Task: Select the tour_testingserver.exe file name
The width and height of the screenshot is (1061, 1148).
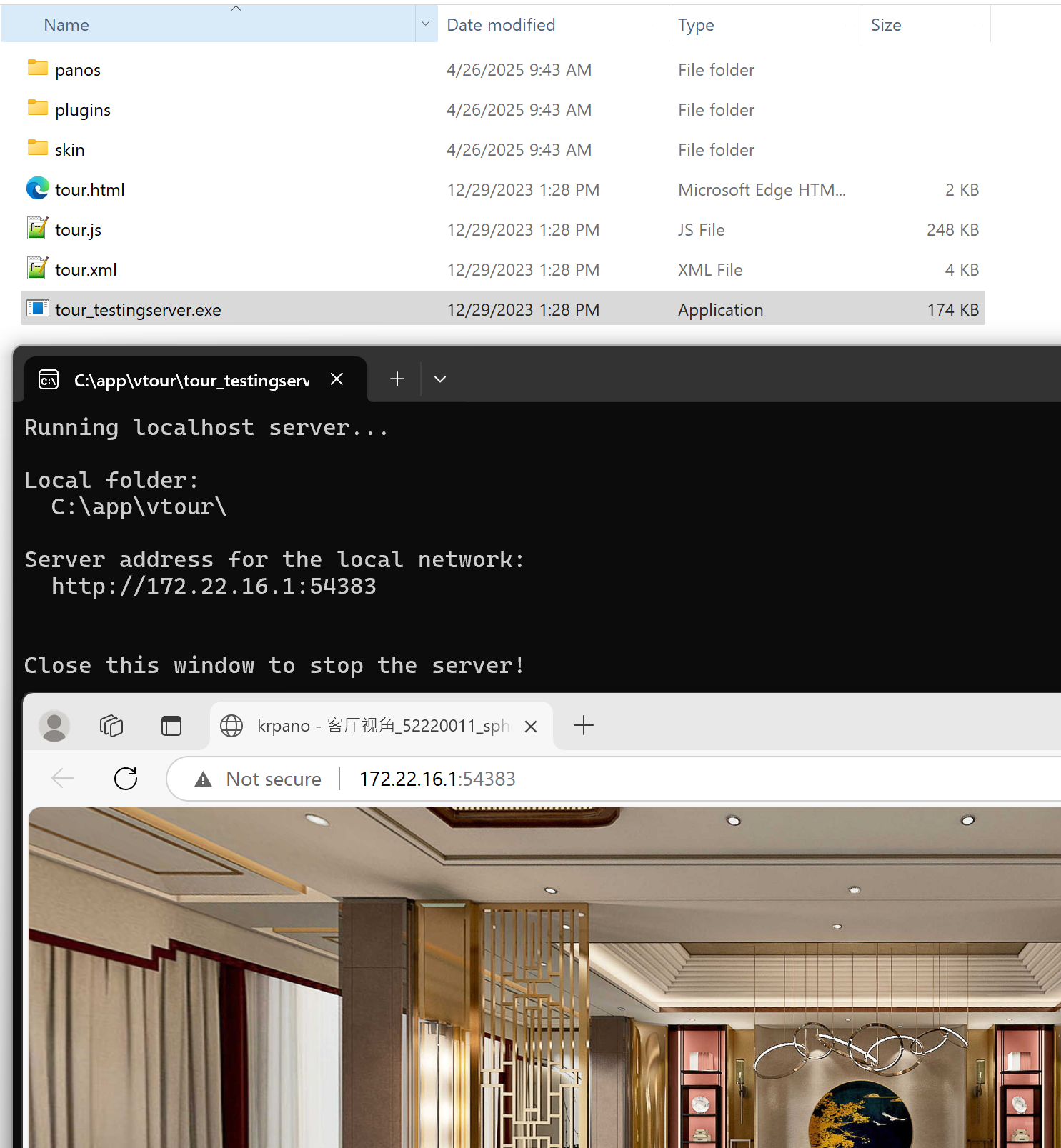Action: click(138, 310)
